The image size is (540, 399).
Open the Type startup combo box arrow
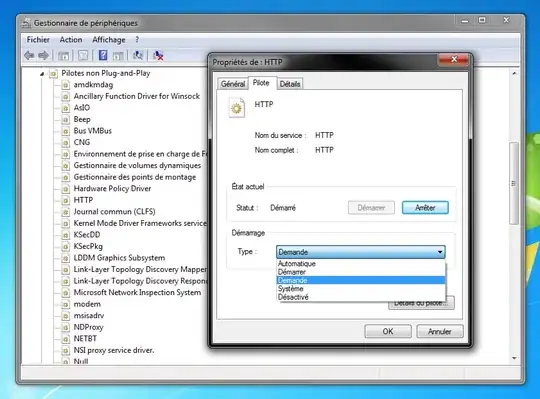440,252
